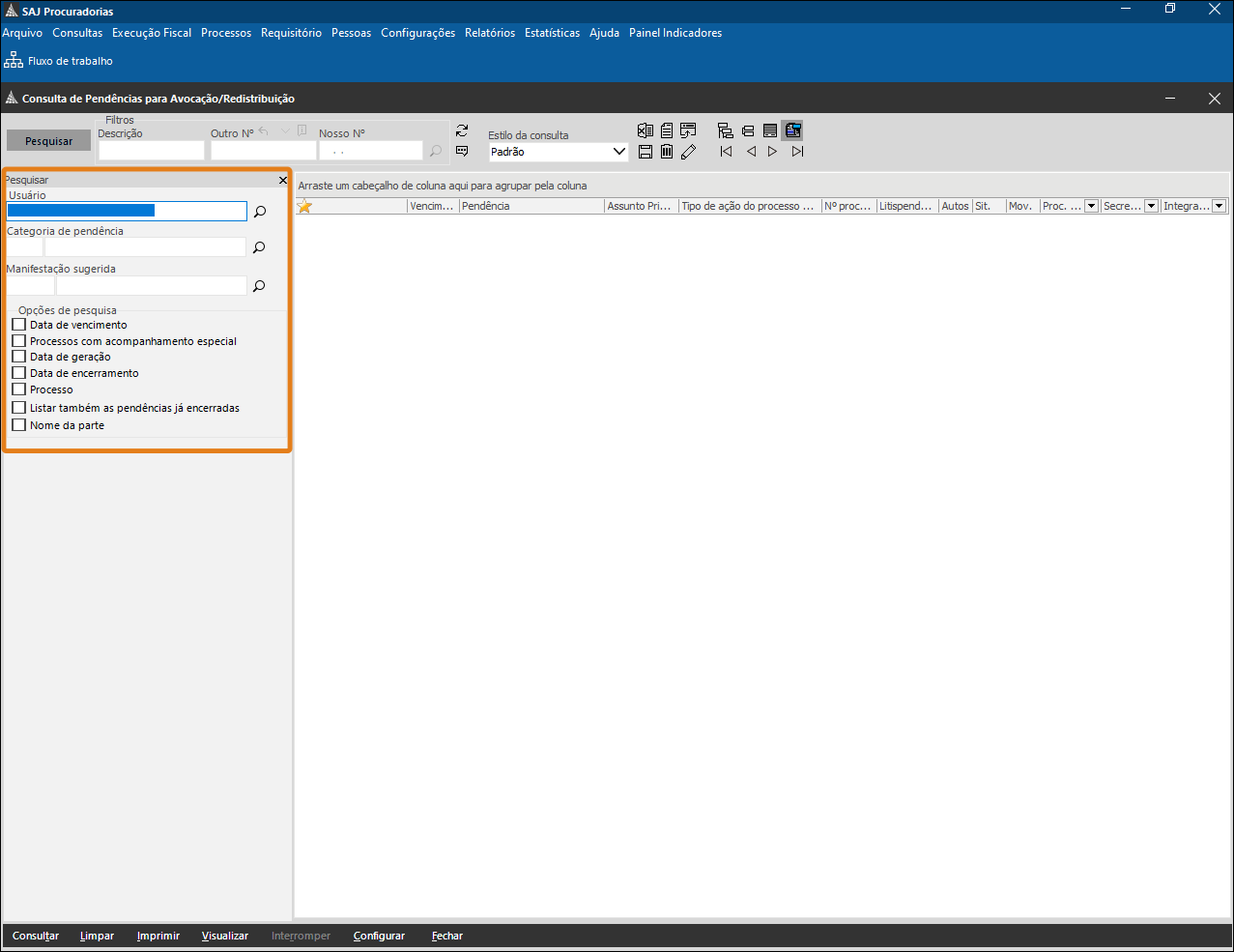Click the floppy disk save icon
This screenshot has width=1234, height=952.
point(646,152)
